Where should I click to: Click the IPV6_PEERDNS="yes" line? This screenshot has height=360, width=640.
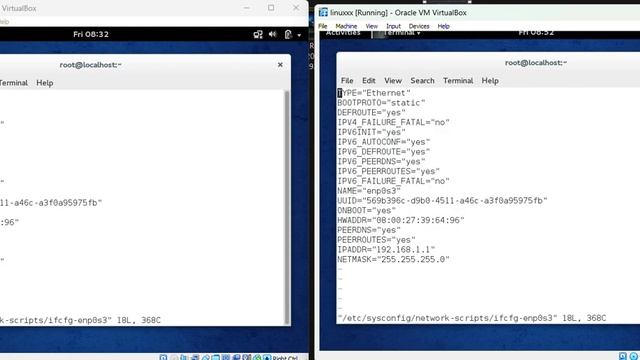381,162
